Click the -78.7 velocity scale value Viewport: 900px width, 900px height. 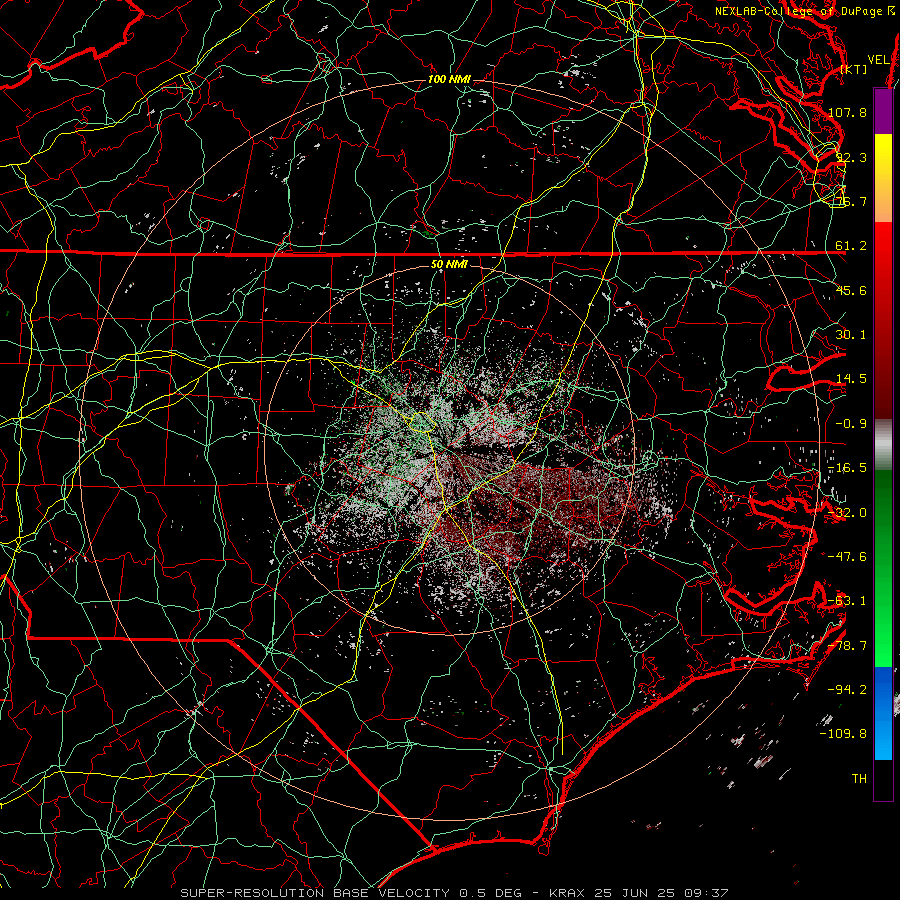[847, 646]
